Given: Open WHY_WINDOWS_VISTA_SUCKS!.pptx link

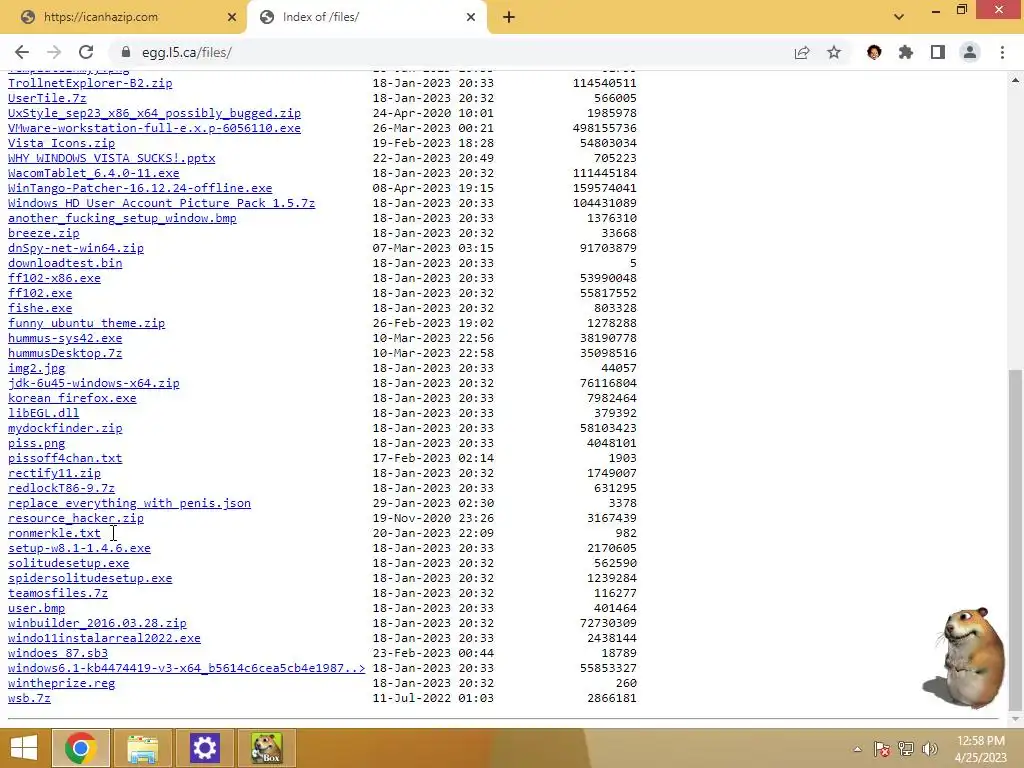Looking at the screenshot, I should click(112, 158).
